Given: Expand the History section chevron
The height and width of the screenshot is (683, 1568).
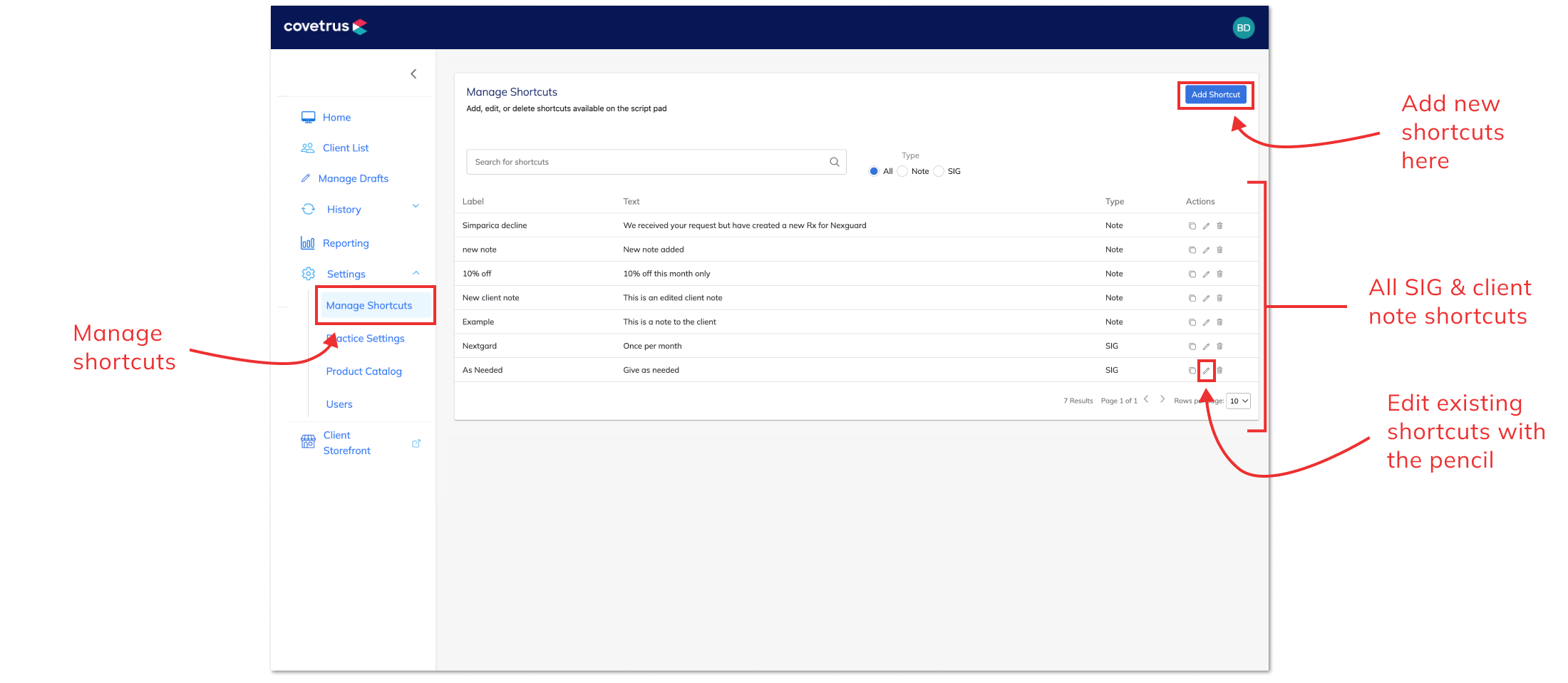Looking at the screenshot, I should coord(416,205).
